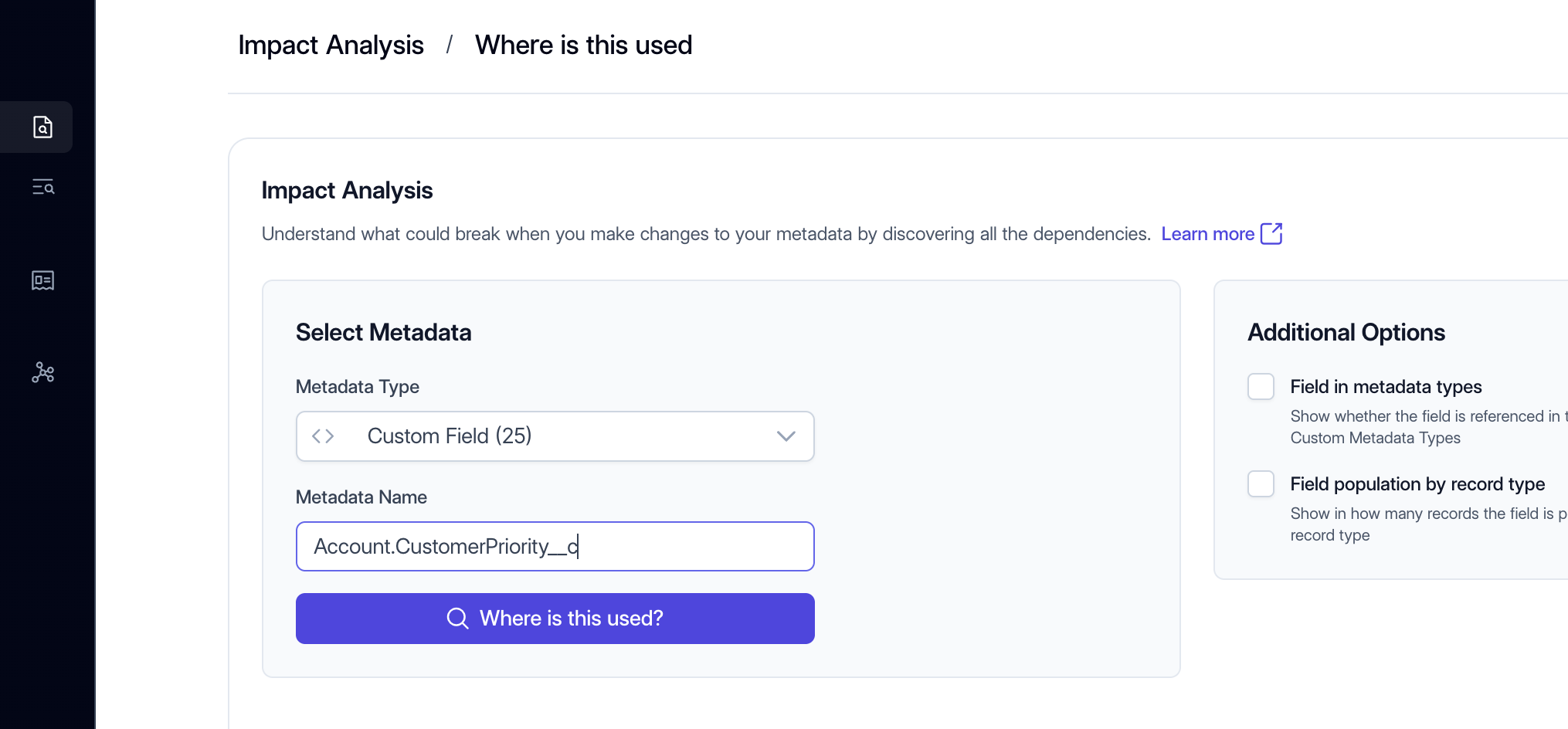Toggle option via "Field in metadata types" label
1568x729 pixels.
point(1386,387)
